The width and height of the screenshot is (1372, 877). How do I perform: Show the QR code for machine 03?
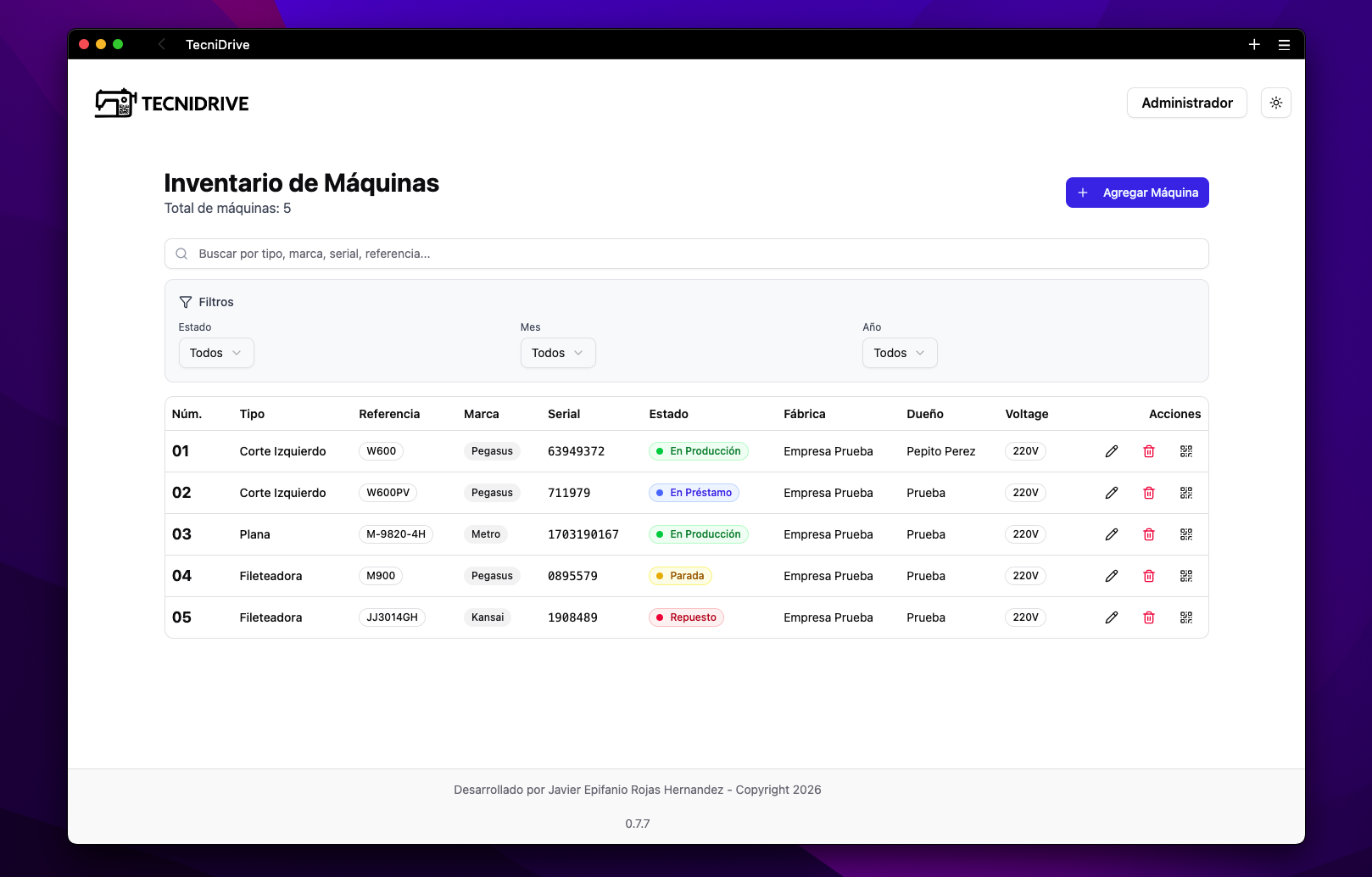(x=1186, y=534)
